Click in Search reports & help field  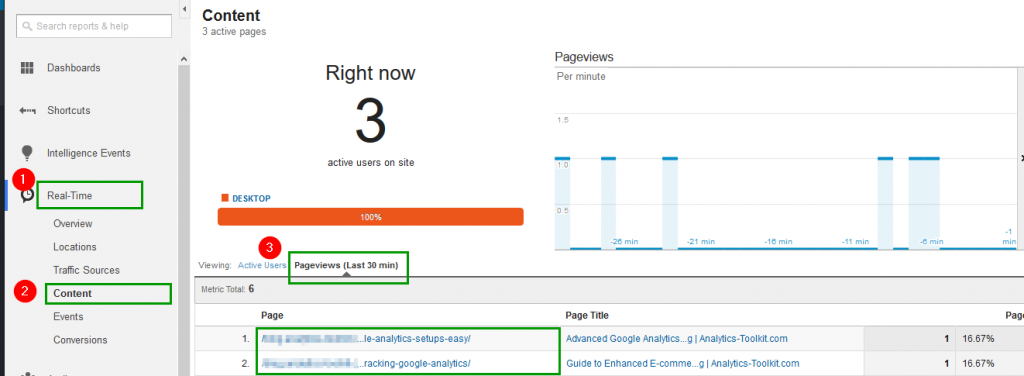[95, 26]
